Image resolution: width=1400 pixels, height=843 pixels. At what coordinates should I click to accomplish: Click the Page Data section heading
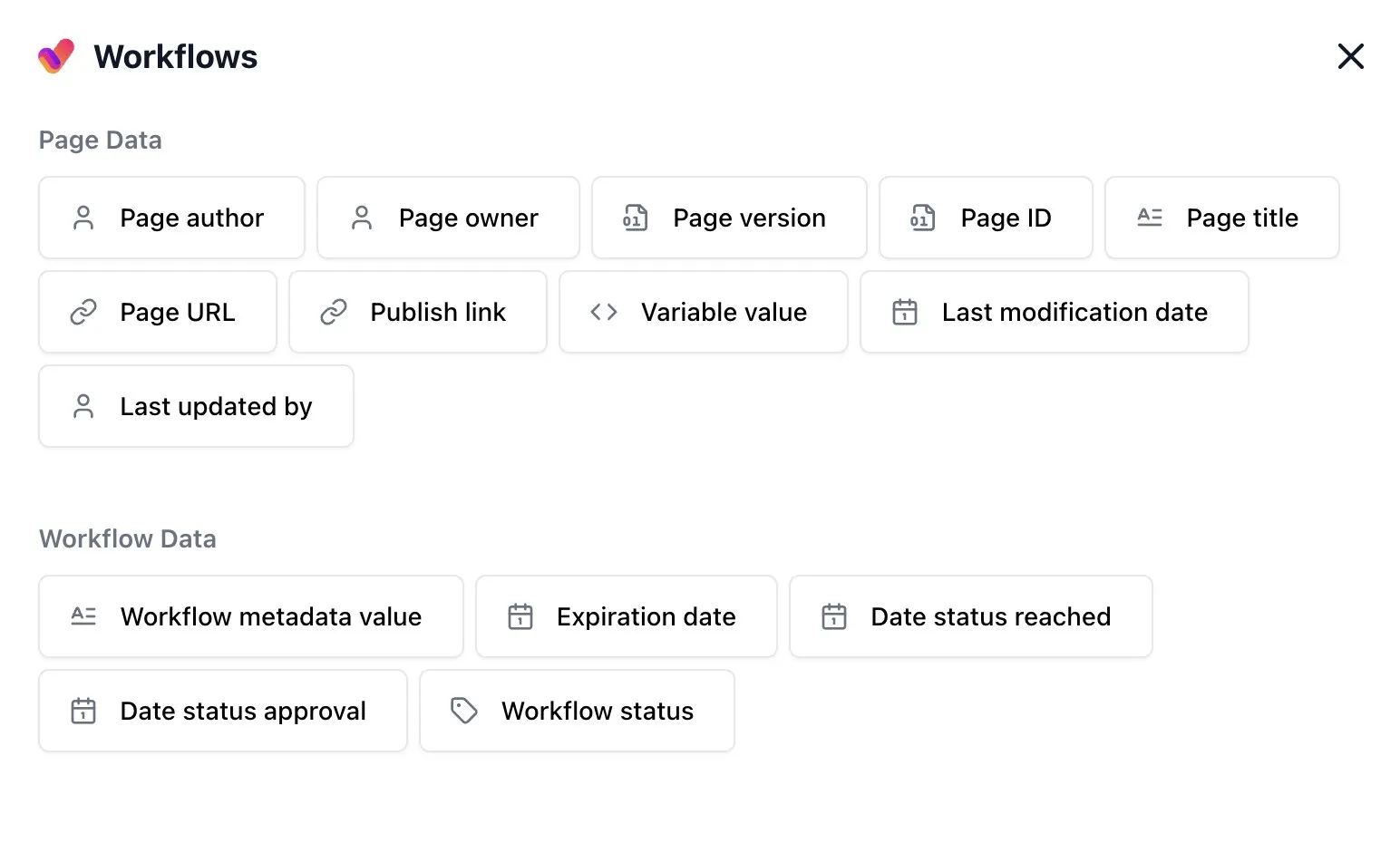(101, 140)
